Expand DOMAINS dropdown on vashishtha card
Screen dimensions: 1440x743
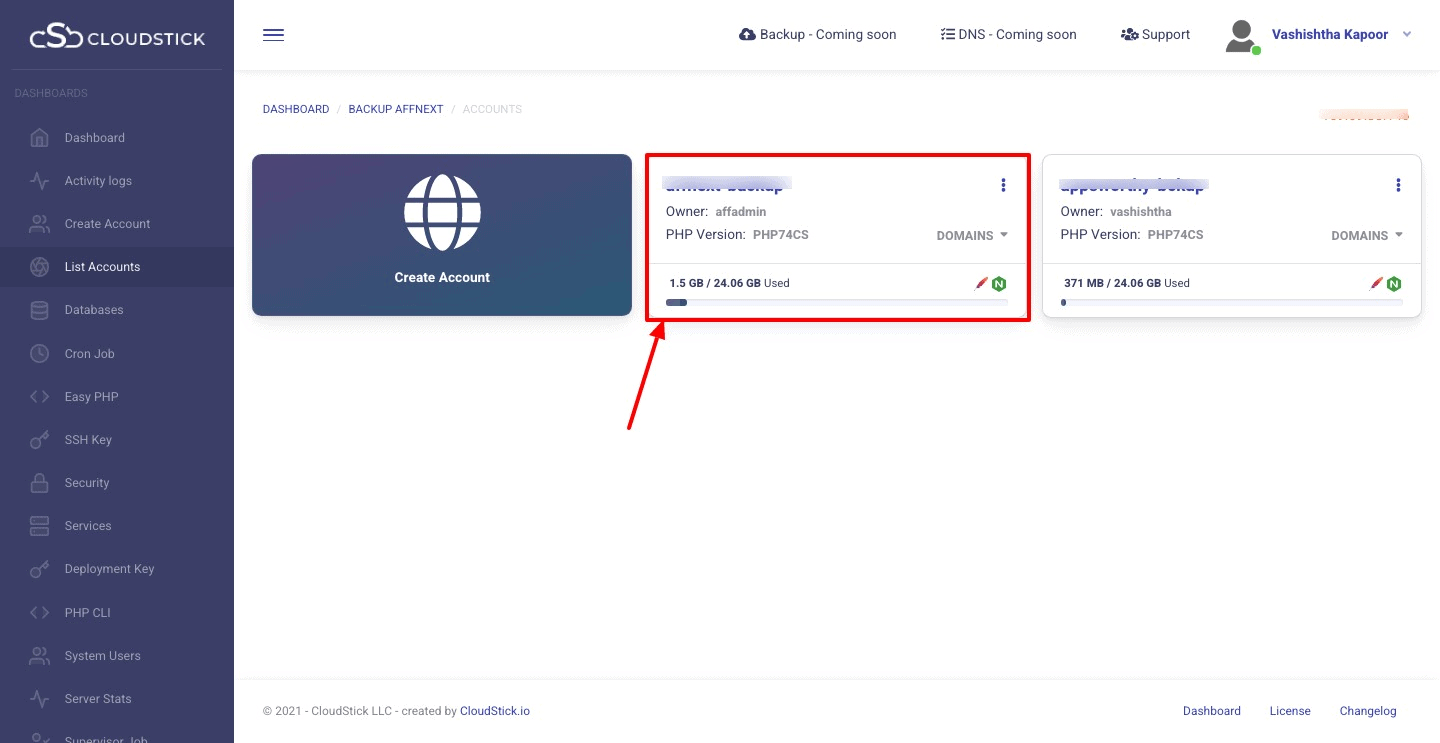(x=1367, y=236)
